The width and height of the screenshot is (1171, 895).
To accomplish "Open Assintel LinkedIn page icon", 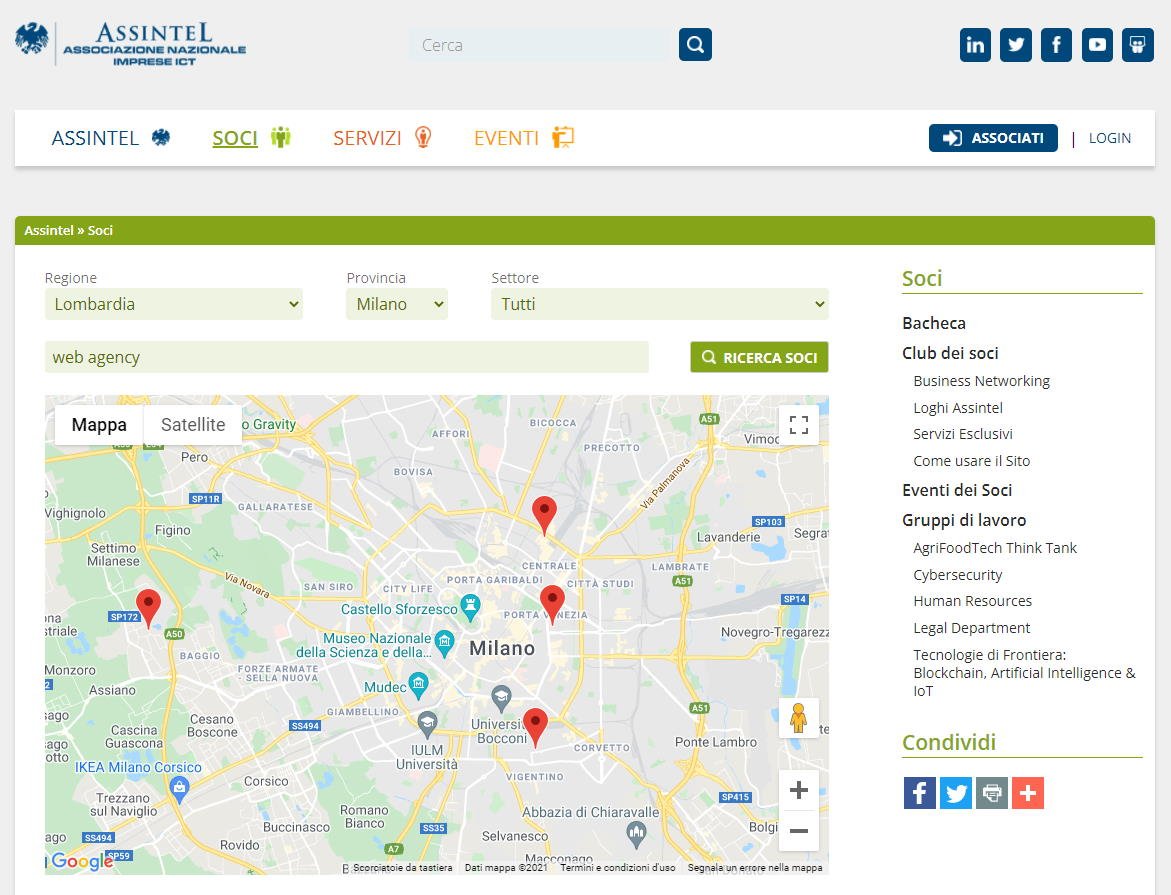I will 975,45.
